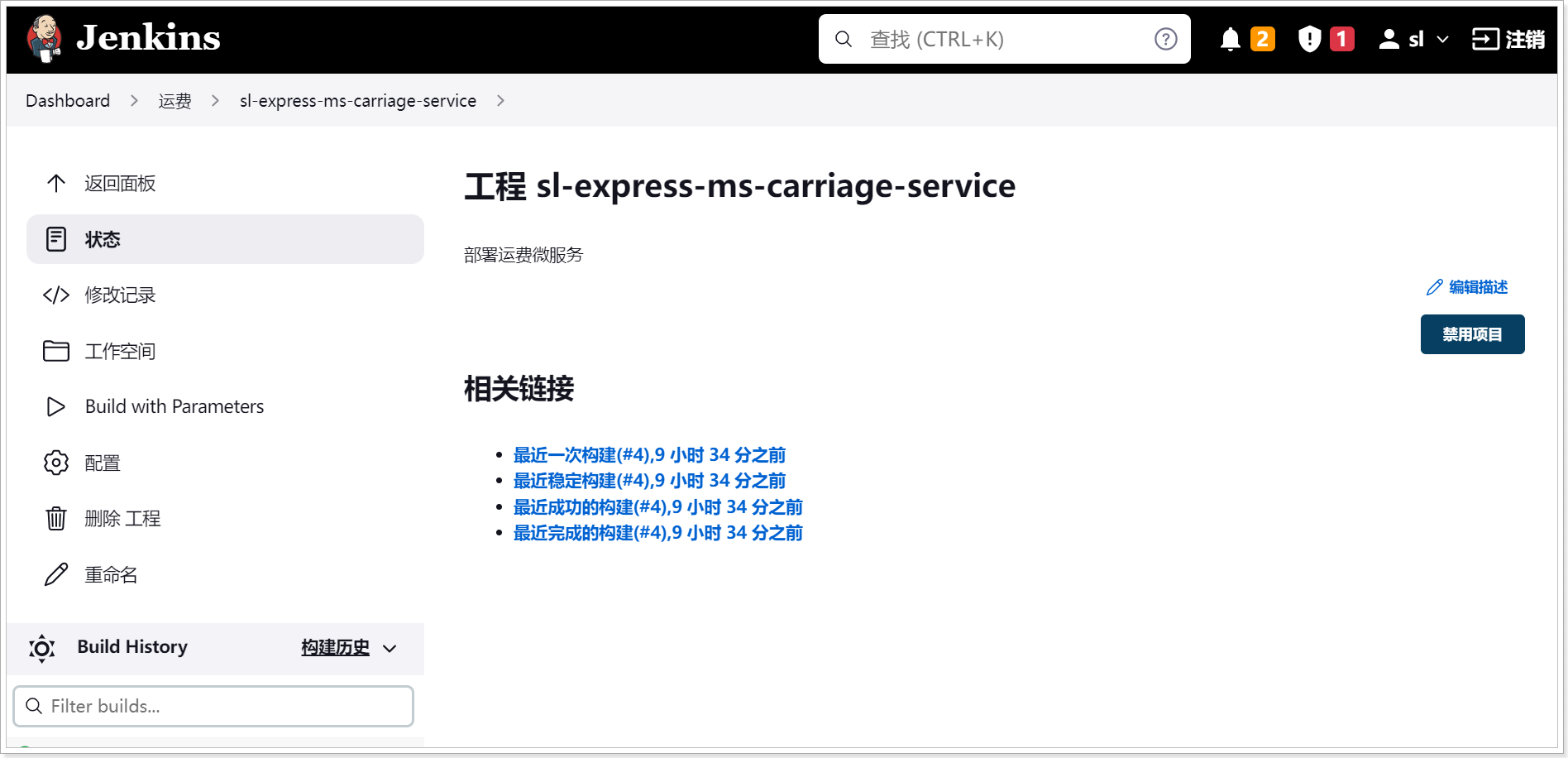Click the up arrow icon for 返回面板
This screenshot has height=758, width=1568.
click(x=56, y=184)
